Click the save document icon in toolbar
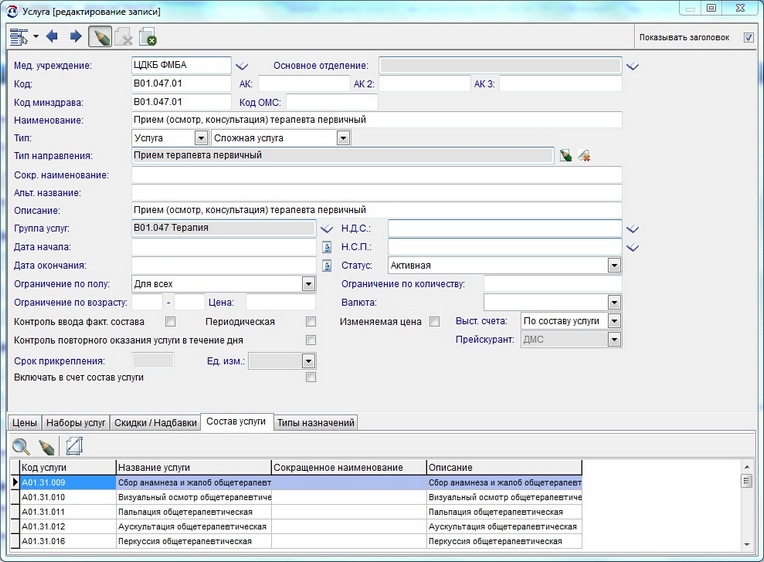This screenshot has height=562, width=764. click(x=147, y=37)
